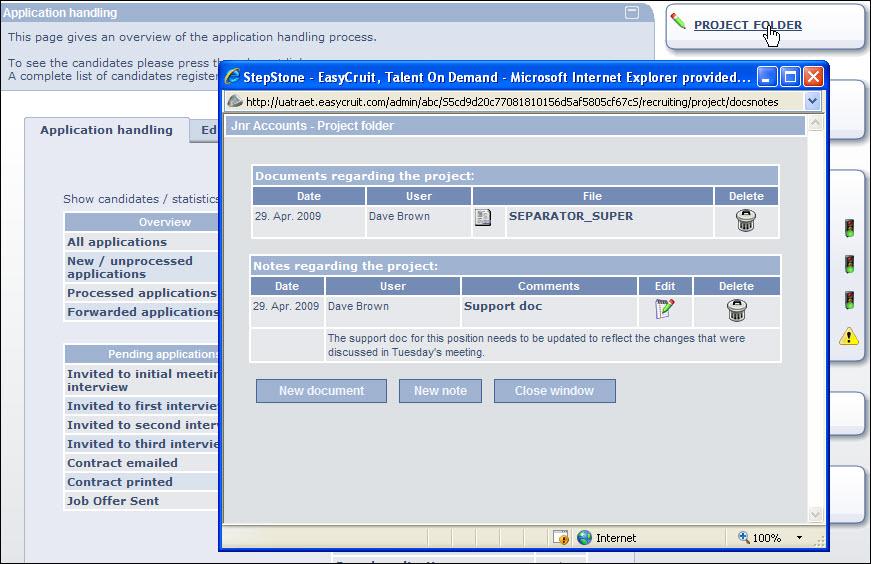Open the Support doc comment link

tap(503, 306)
